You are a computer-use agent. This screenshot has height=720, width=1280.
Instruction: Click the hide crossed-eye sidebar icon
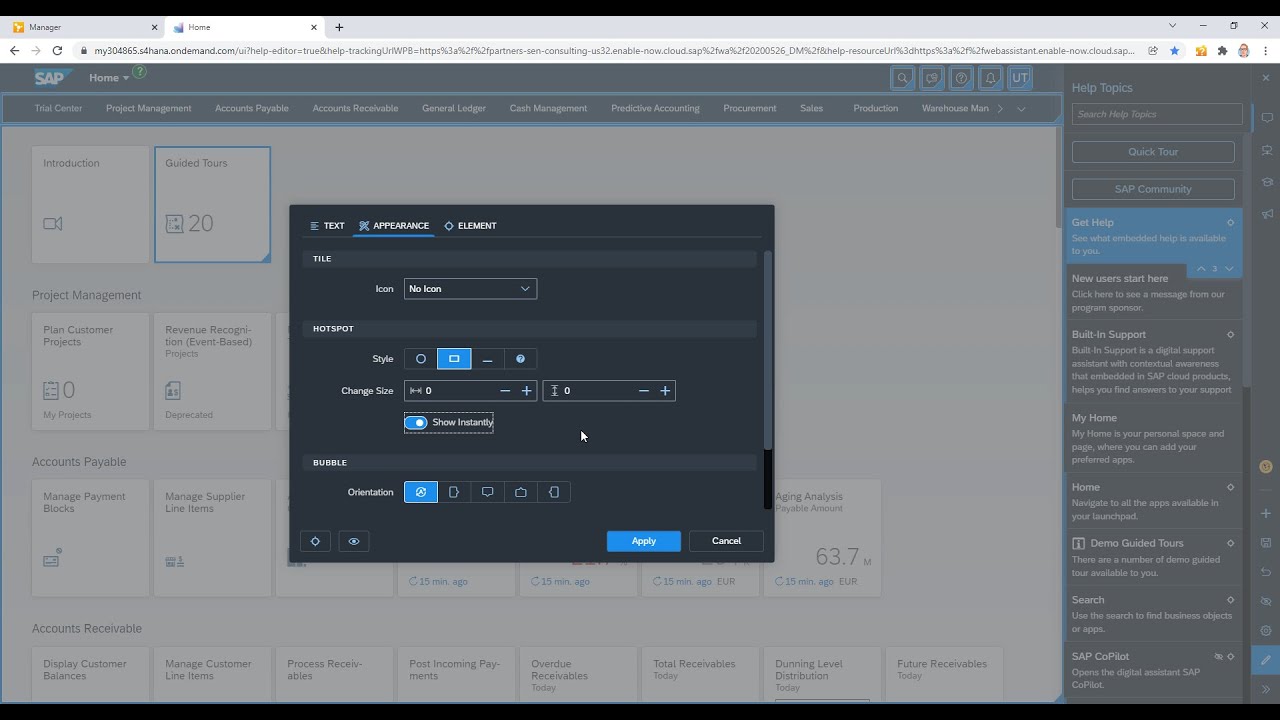coord(1266,601)
